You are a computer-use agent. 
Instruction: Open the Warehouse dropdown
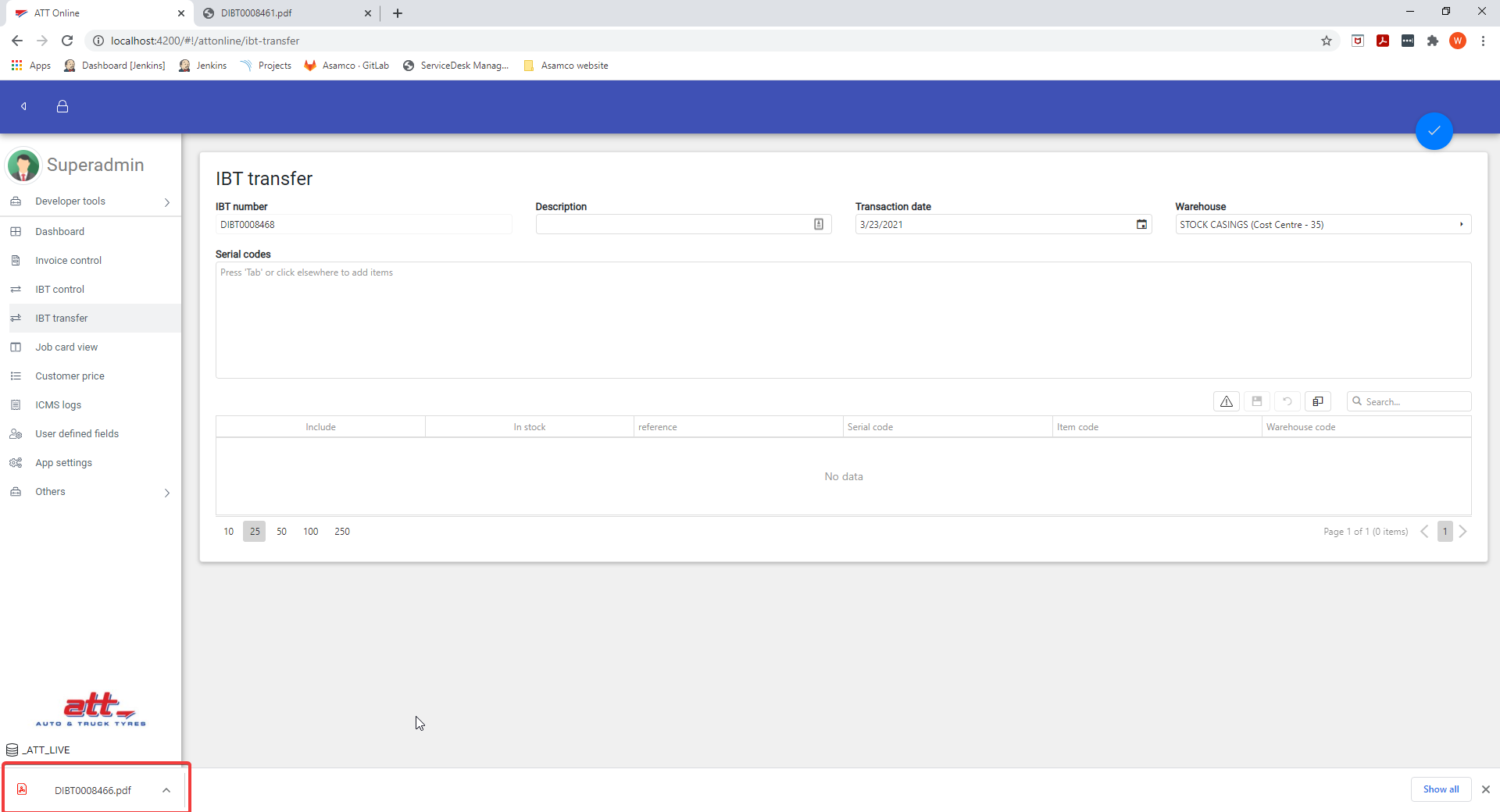[x=1460, y=225]
